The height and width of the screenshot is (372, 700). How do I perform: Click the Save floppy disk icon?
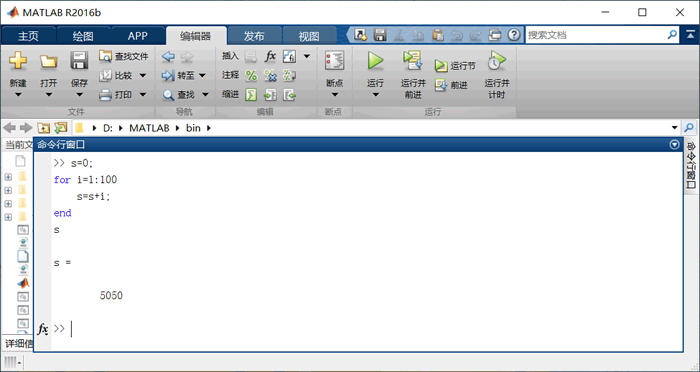(79, 61)
